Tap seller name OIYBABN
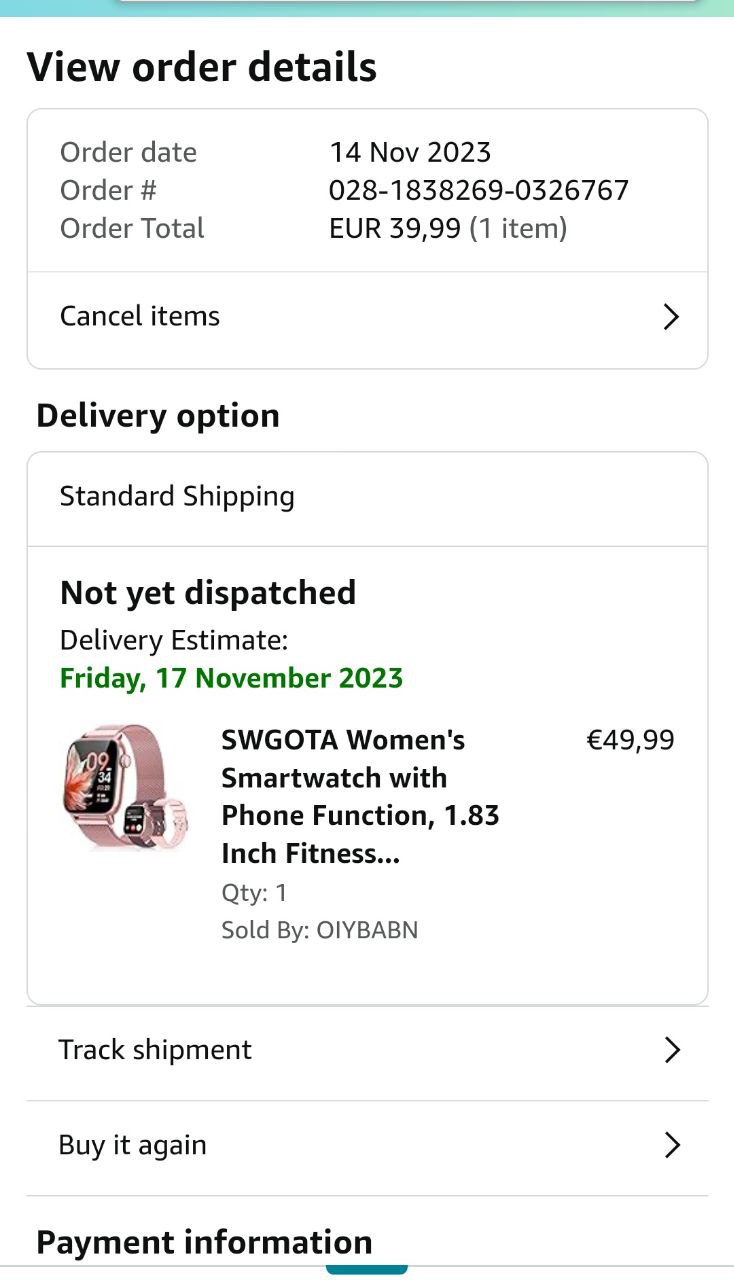The height and width of the screenshot is (1280, 734). click(367, 930)
